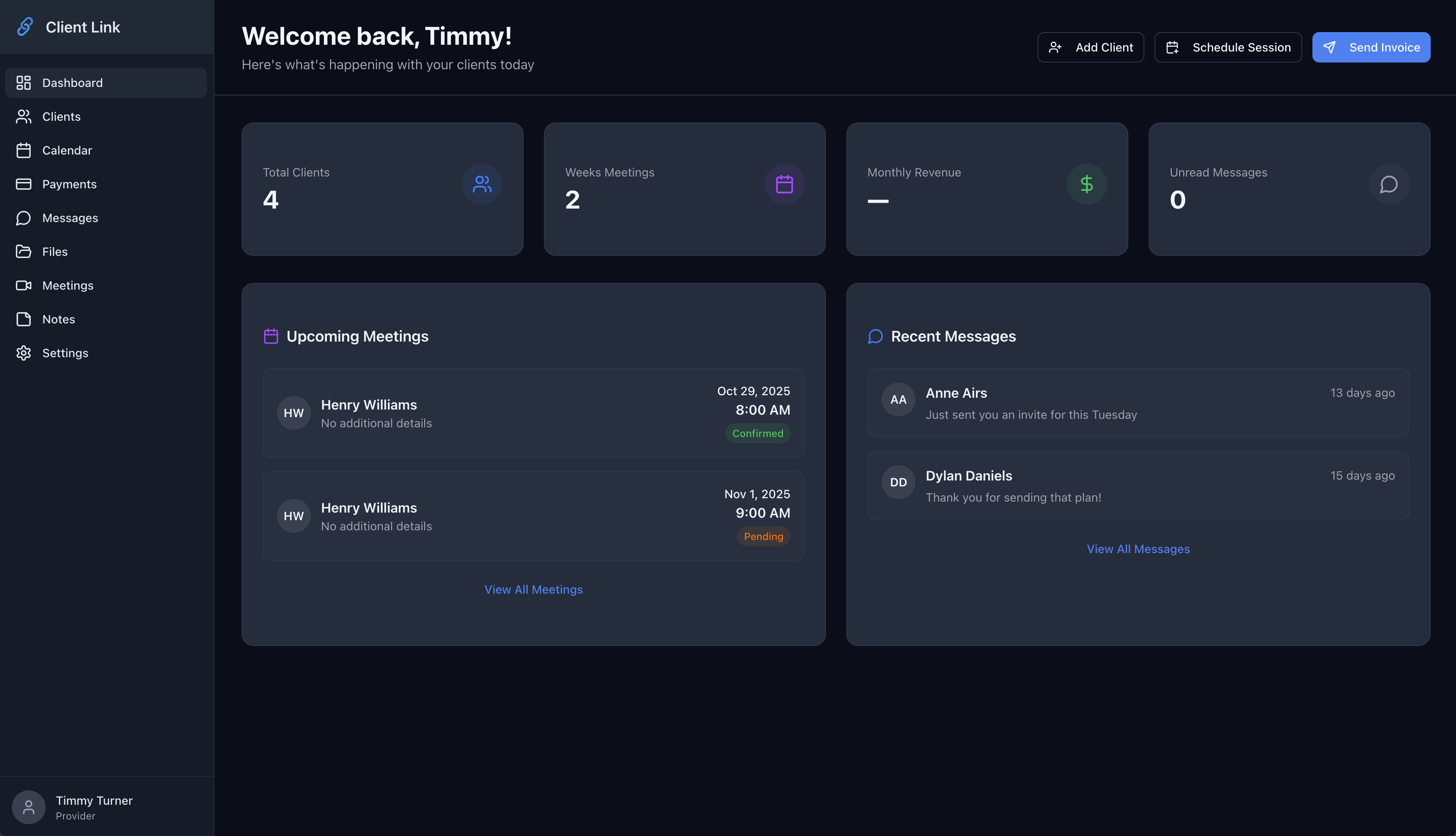Click the Send Invoice button

pos(1371,47)
